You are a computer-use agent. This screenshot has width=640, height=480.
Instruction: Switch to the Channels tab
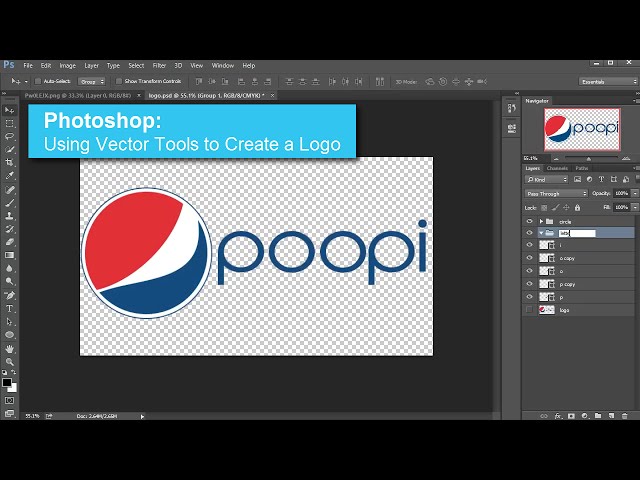(557, 168)
